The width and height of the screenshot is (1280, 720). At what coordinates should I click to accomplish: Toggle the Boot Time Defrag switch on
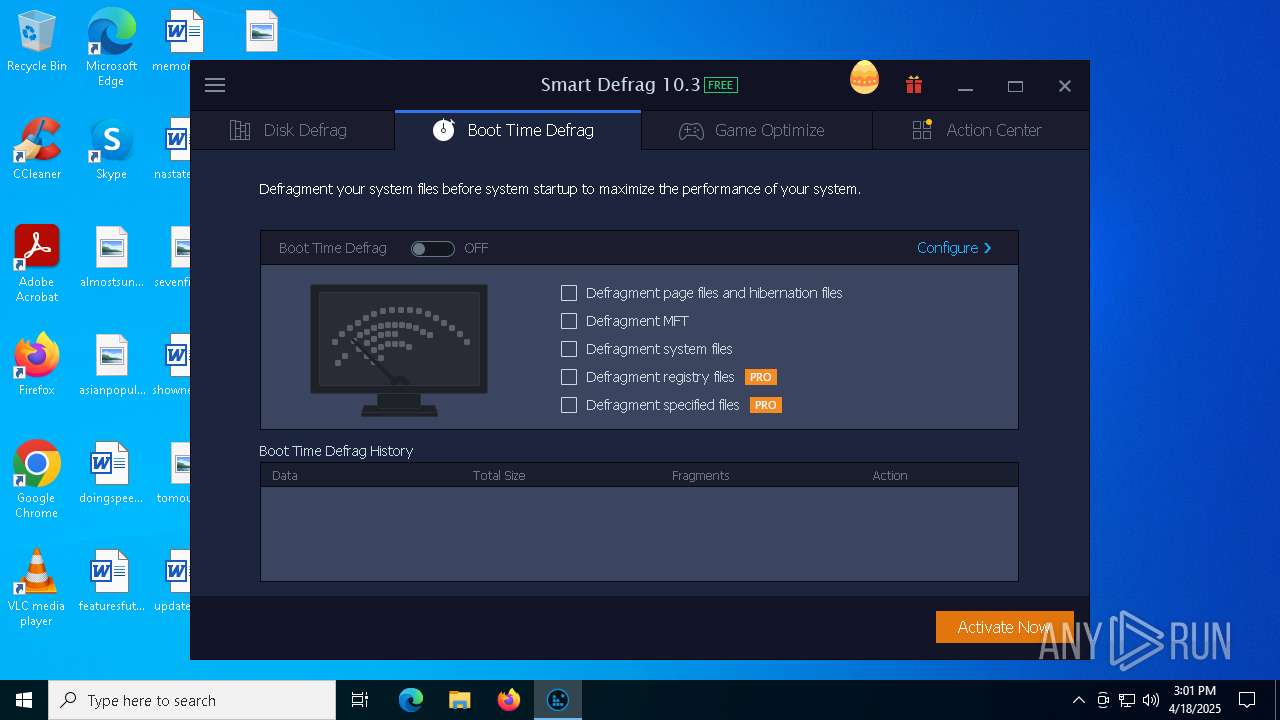pyautogui.click(x=433, y=248)
